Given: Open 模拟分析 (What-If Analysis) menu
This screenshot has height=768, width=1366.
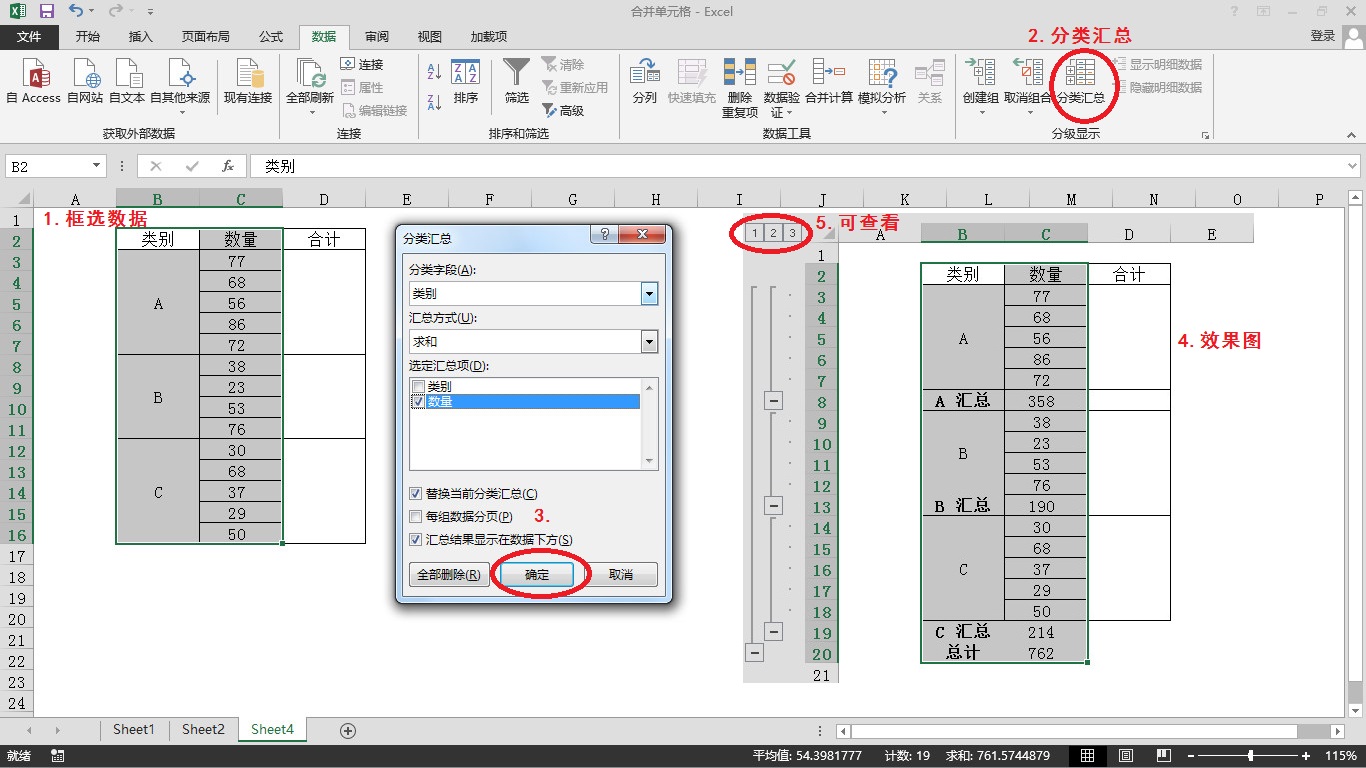Looking at the screenshot, I should coord(882,85).
